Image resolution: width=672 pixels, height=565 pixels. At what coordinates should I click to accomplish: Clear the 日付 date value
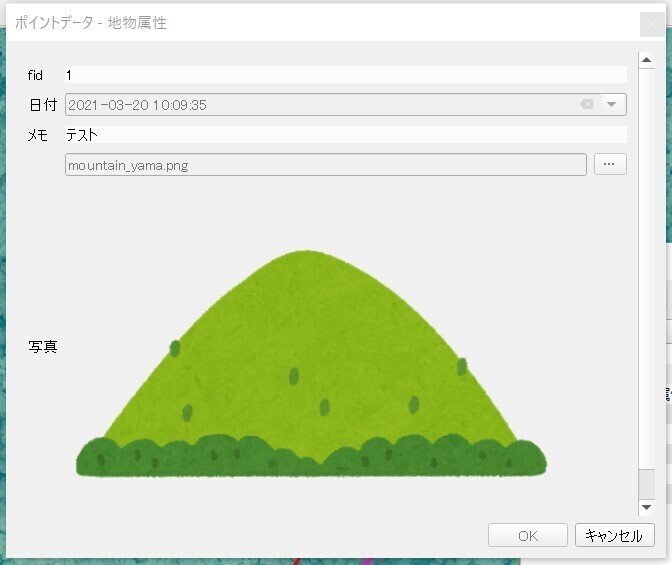[x=587, y=104]
